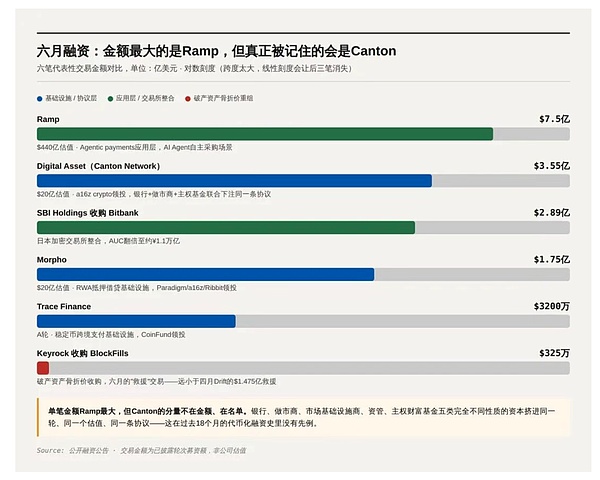Screen dimensions: 600x480
Task: Click the Ramp row label
Action: coord(48,119)
